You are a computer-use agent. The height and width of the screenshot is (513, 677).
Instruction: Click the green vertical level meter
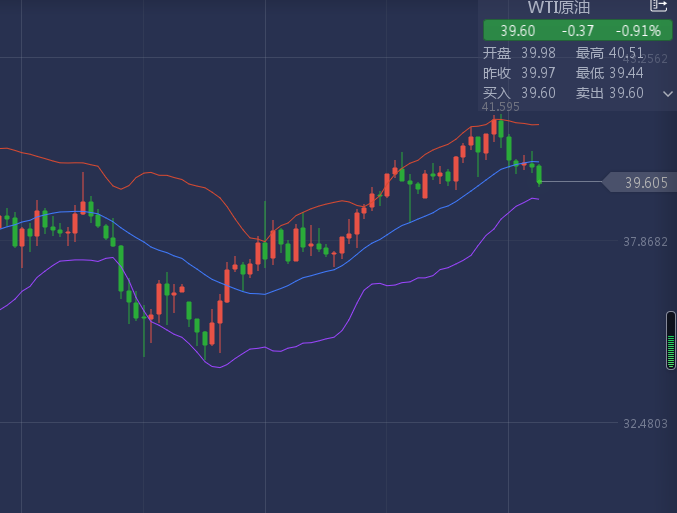[x=670, y=341]
